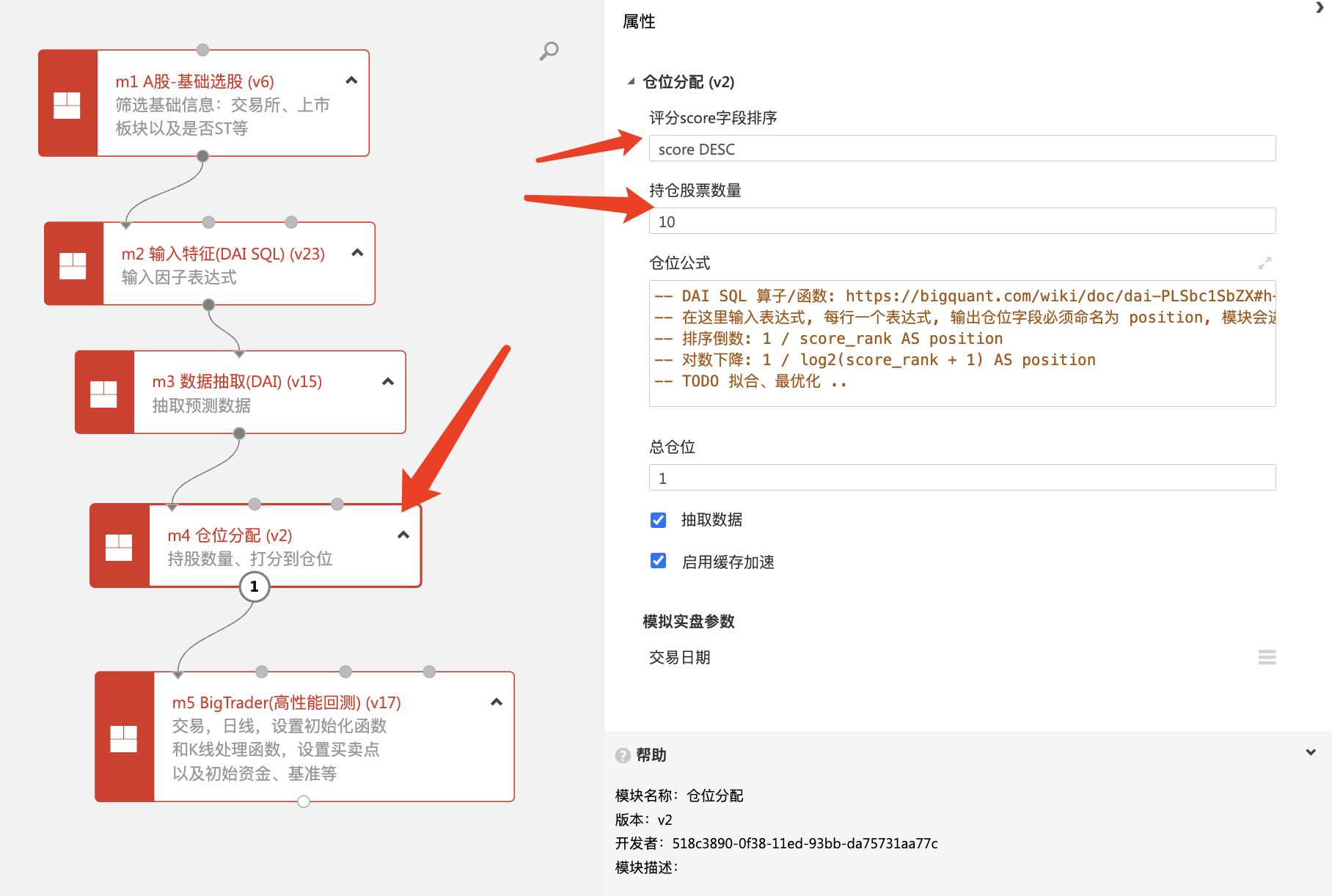Image resolution: width=1332 pixels, height=896 pixels.
Task: Click the m4 output port labeled 1
Action: click(255, 587)
